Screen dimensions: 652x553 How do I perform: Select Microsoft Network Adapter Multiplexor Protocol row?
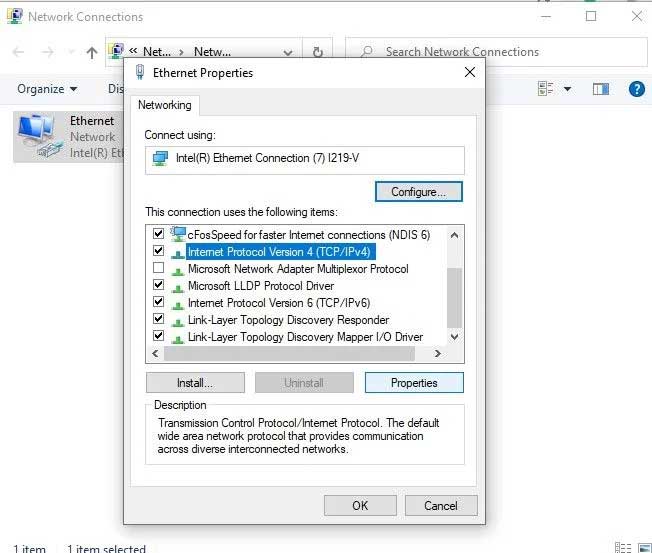pos(298,269)
